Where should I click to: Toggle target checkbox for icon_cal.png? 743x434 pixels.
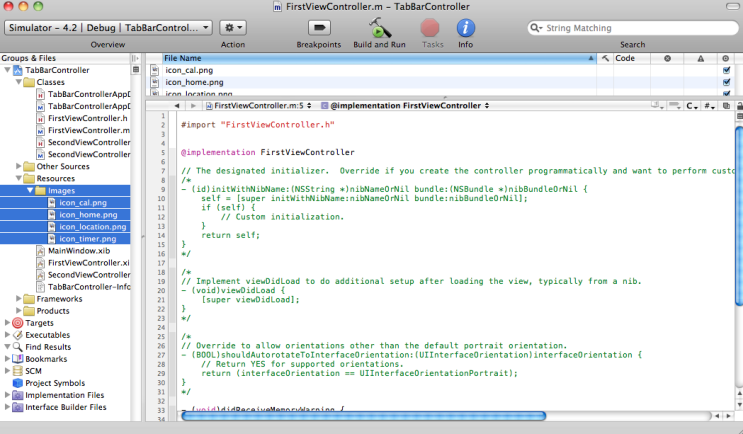click(x=726, y=70)
